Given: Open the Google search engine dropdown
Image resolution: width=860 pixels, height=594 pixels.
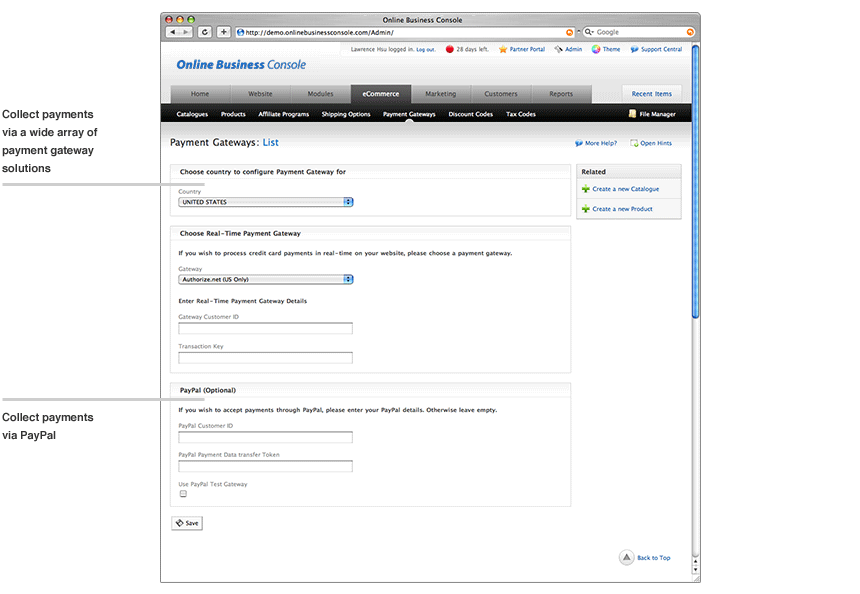Looking at the screenshot, I should pyautogui.click(x=588, y=32).
